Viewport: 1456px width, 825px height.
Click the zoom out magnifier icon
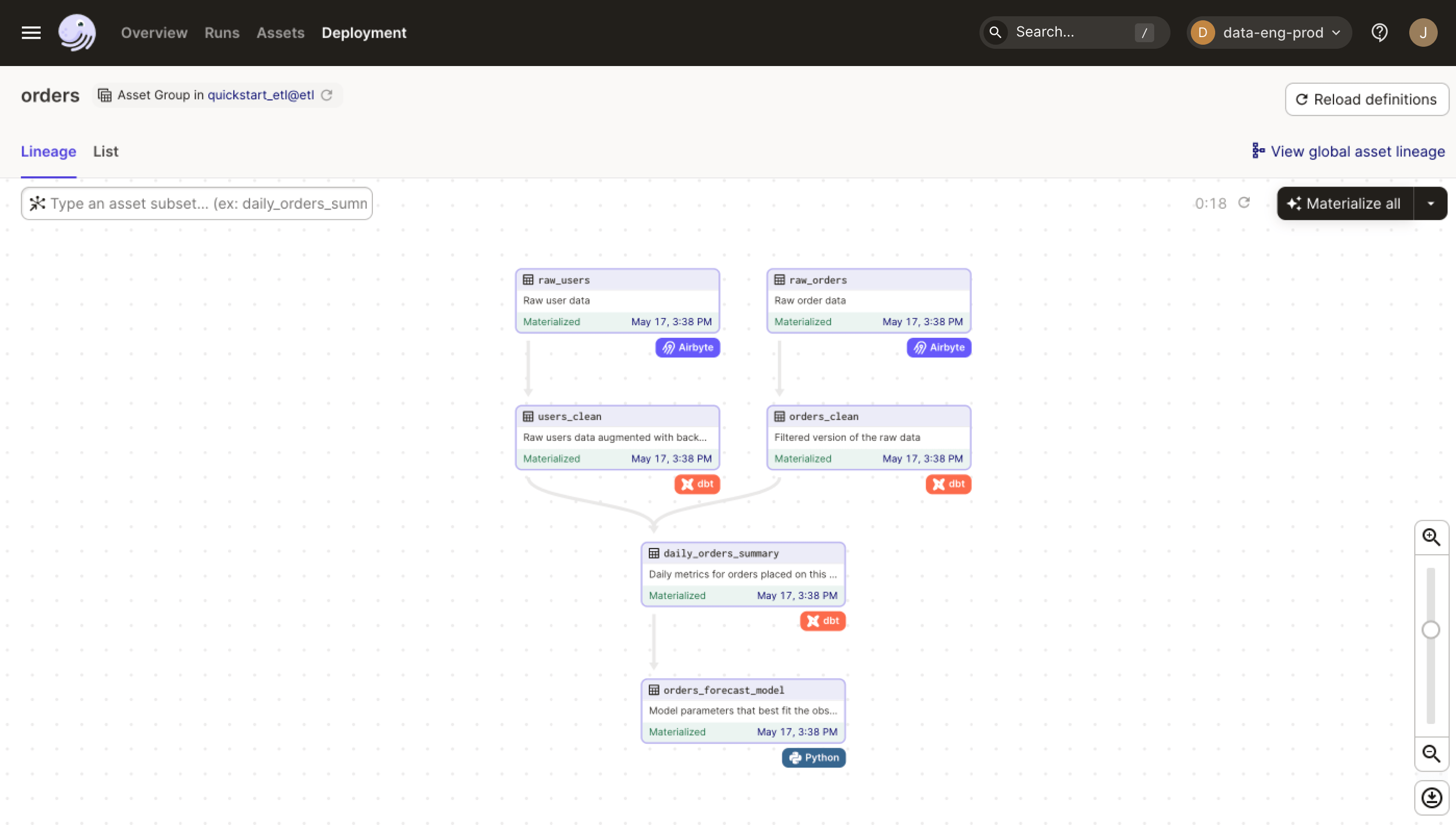pos(1431,753)
